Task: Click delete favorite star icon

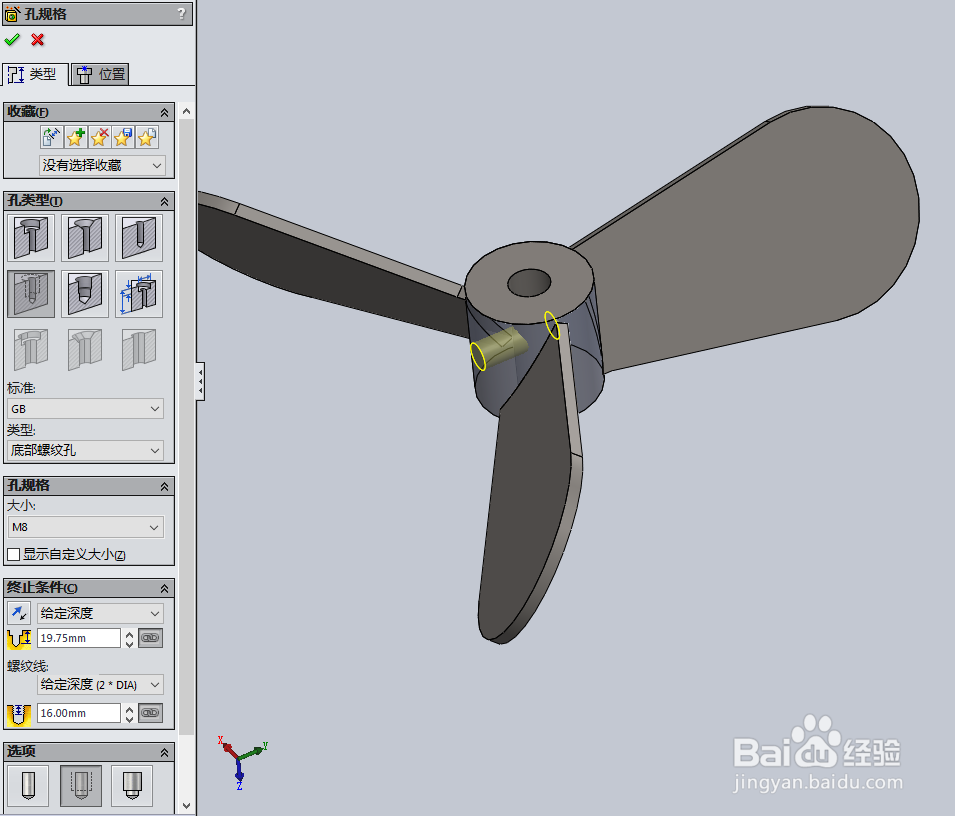Action: coord(99,137)
